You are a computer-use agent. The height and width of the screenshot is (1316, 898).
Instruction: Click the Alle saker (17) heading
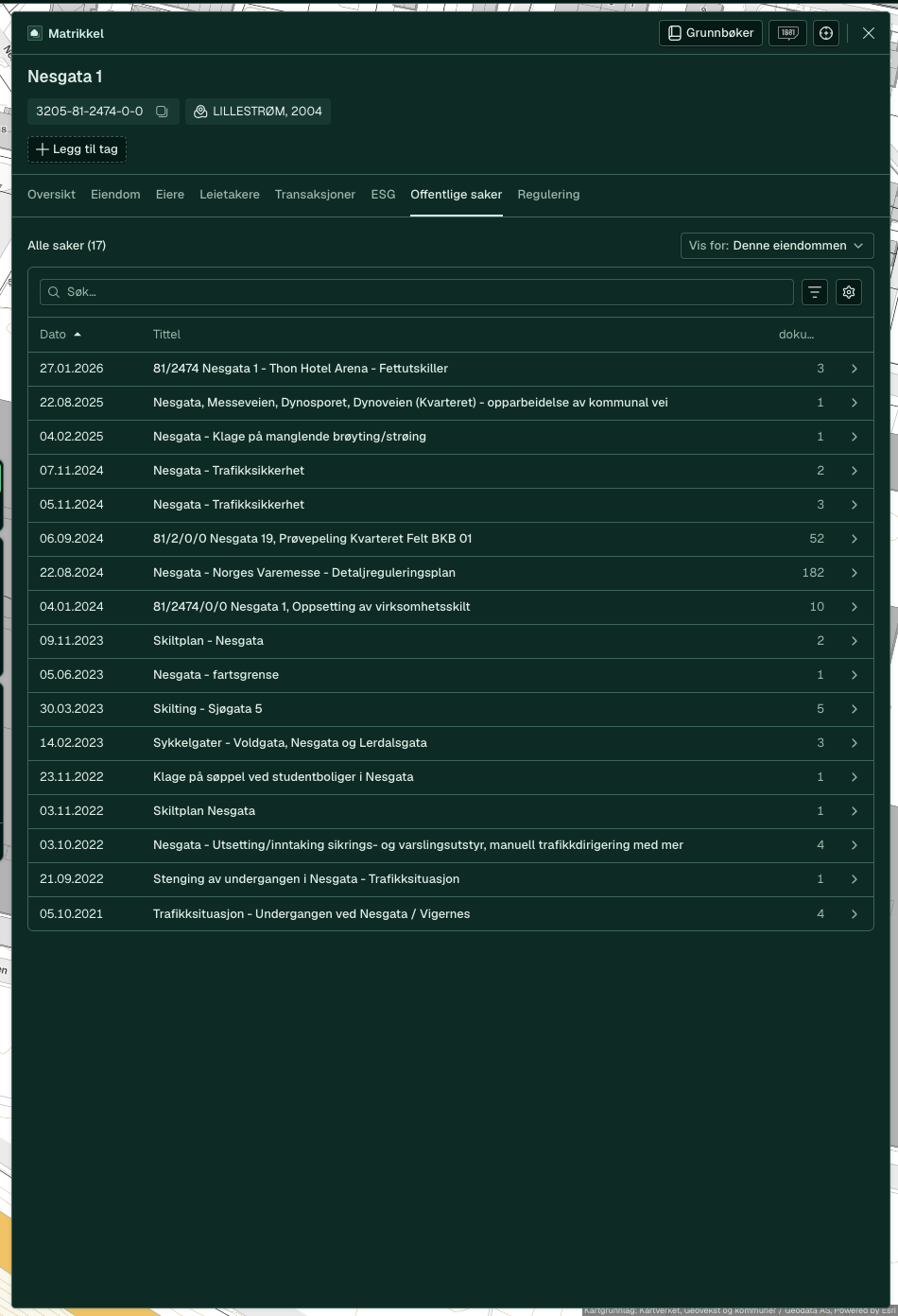click(66, 246)
